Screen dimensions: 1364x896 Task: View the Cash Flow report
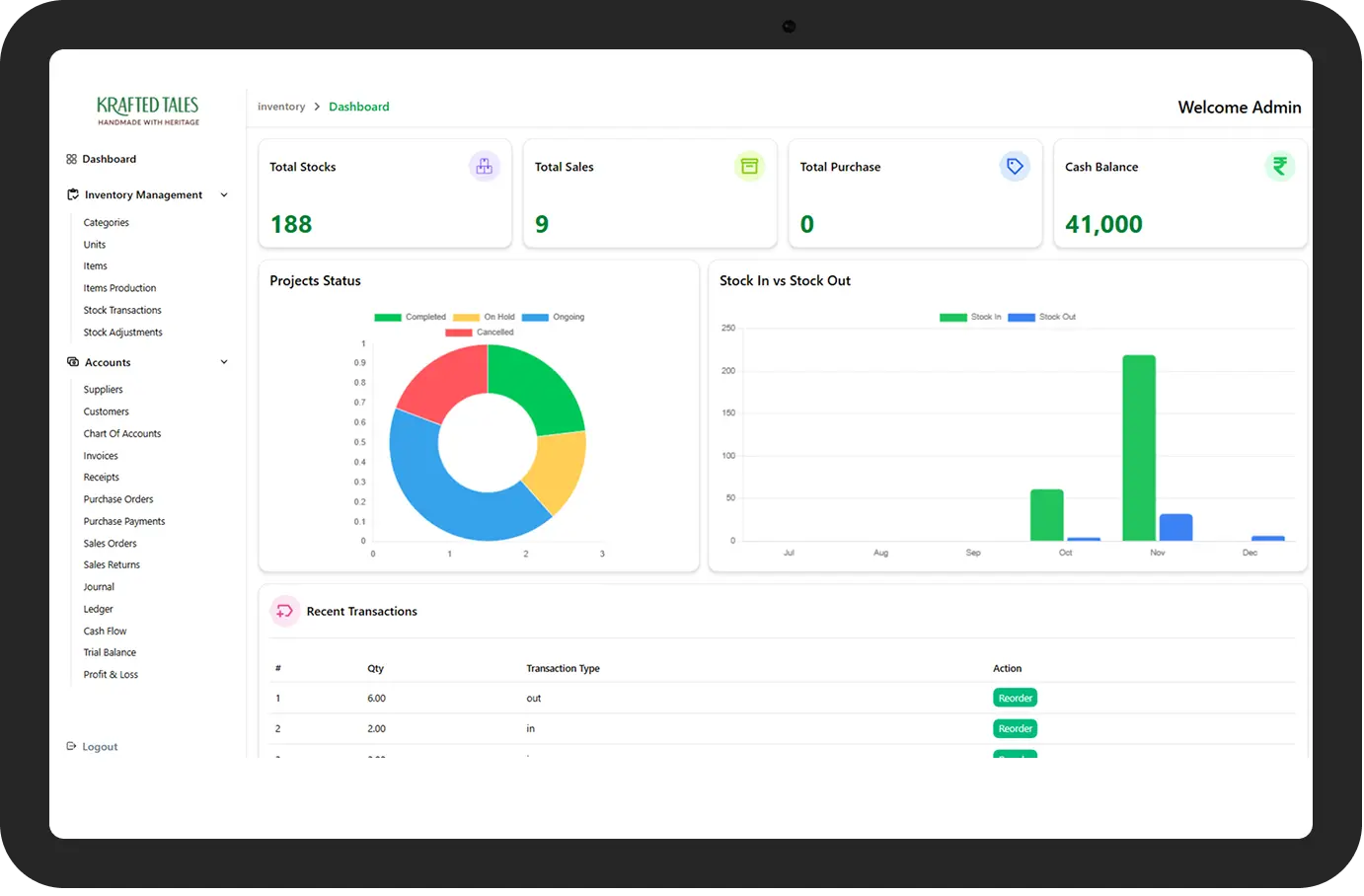pos(106,632)
